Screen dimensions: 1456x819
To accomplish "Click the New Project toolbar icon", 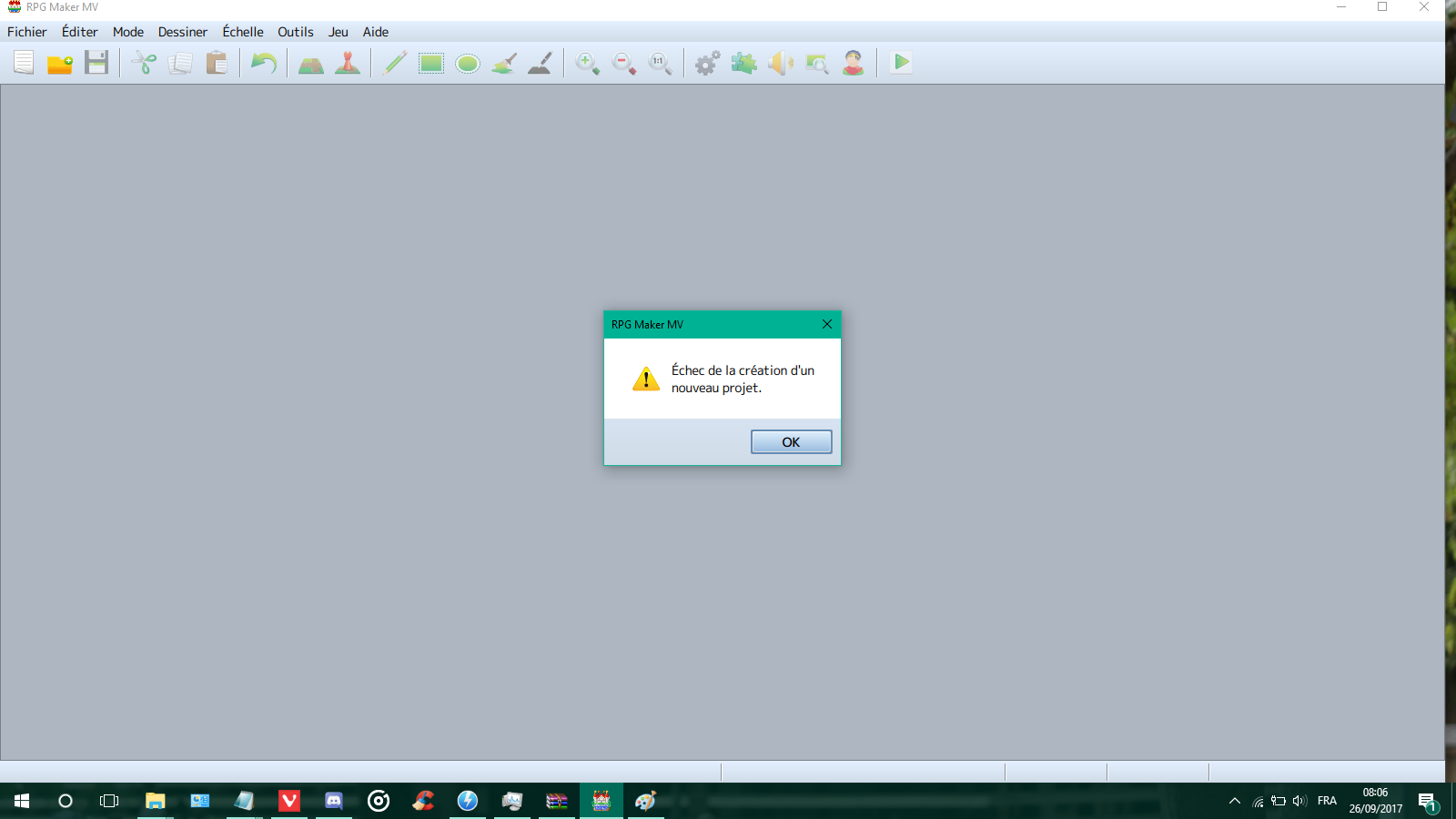I will click(x=24, y=63).
